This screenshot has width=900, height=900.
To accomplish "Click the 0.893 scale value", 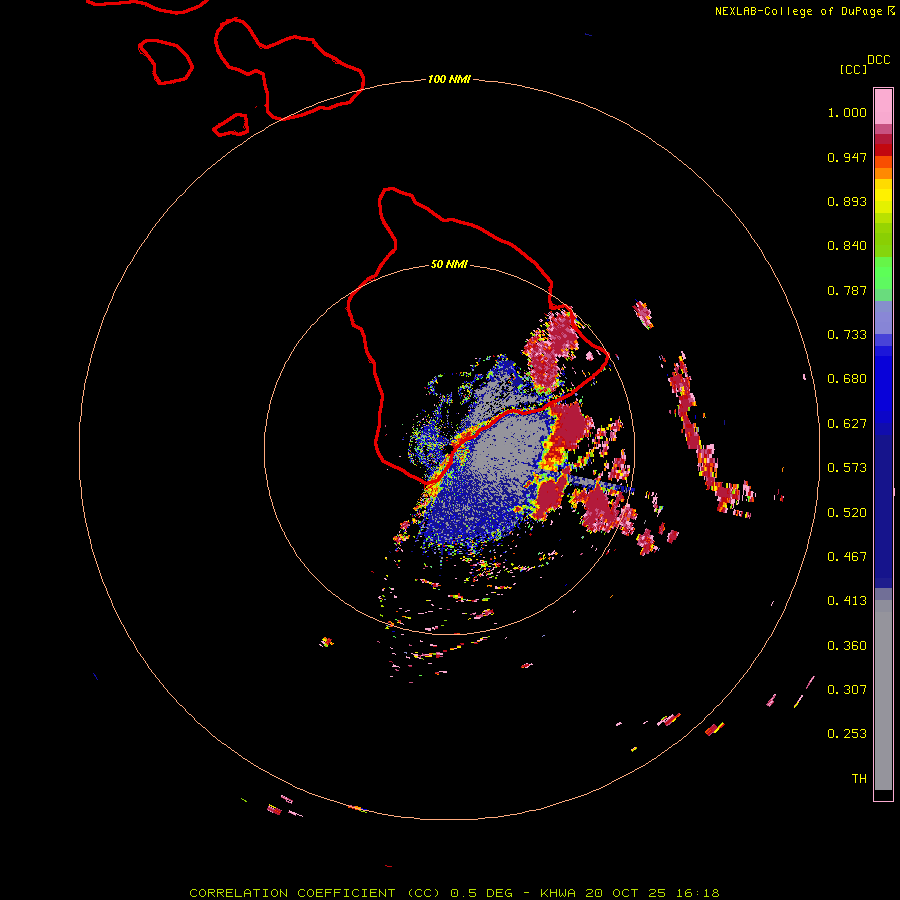I will tap(847, 201).
